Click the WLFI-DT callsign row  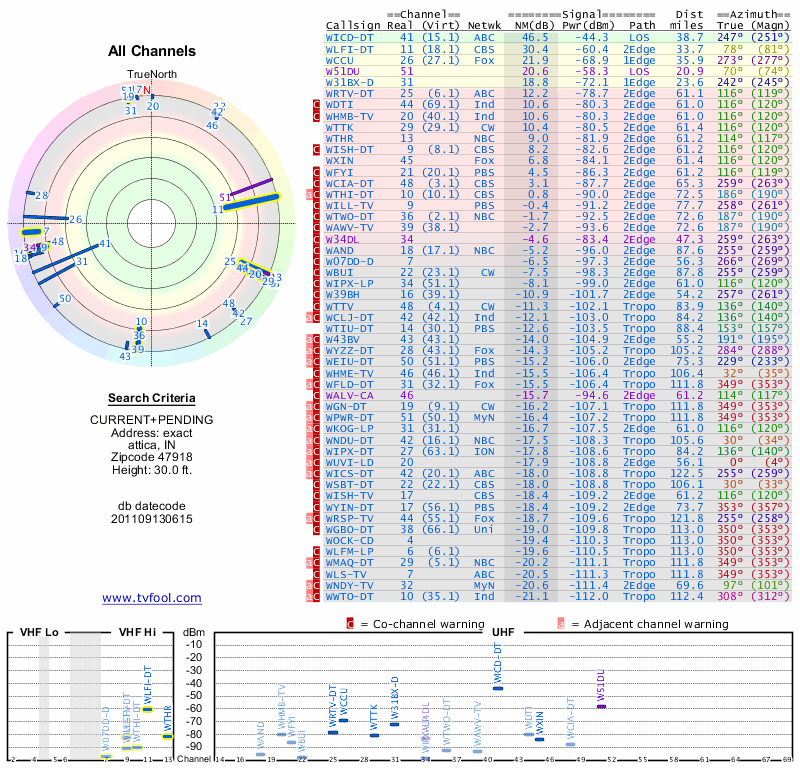tap(558, 49)
